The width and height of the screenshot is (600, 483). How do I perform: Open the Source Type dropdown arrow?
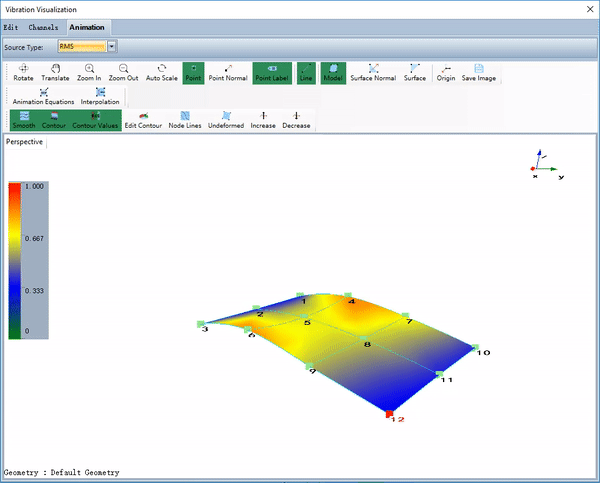point(111,47)
